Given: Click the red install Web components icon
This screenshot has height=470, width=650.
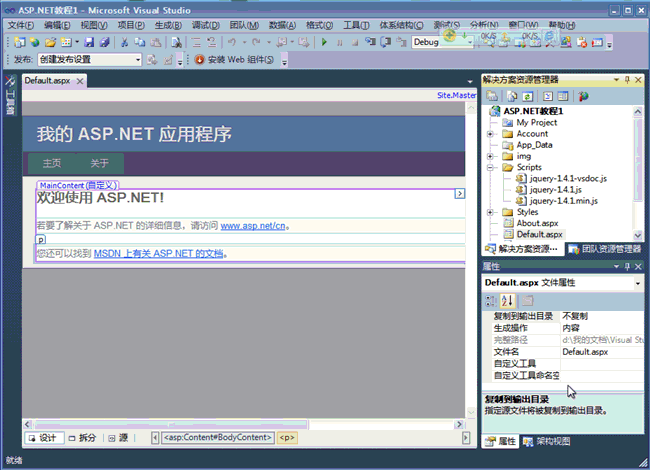Looking at the screenshot, I should point(199,60).
